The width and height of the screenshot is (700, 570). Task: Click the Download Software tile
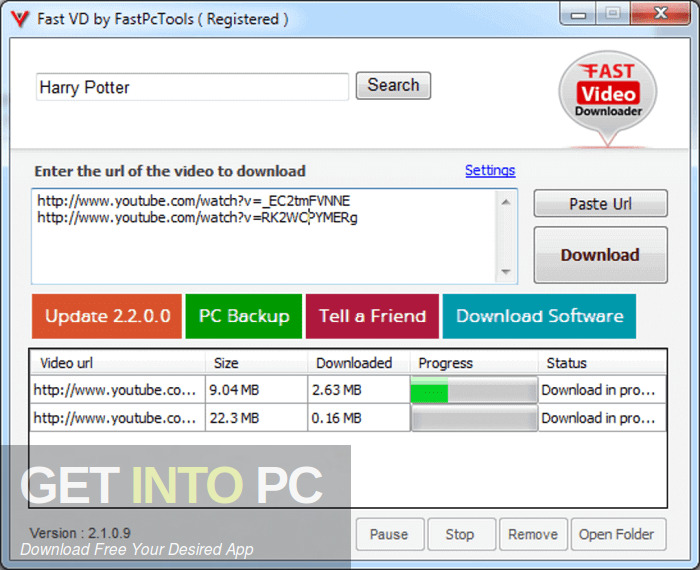(x=539, y=316)
